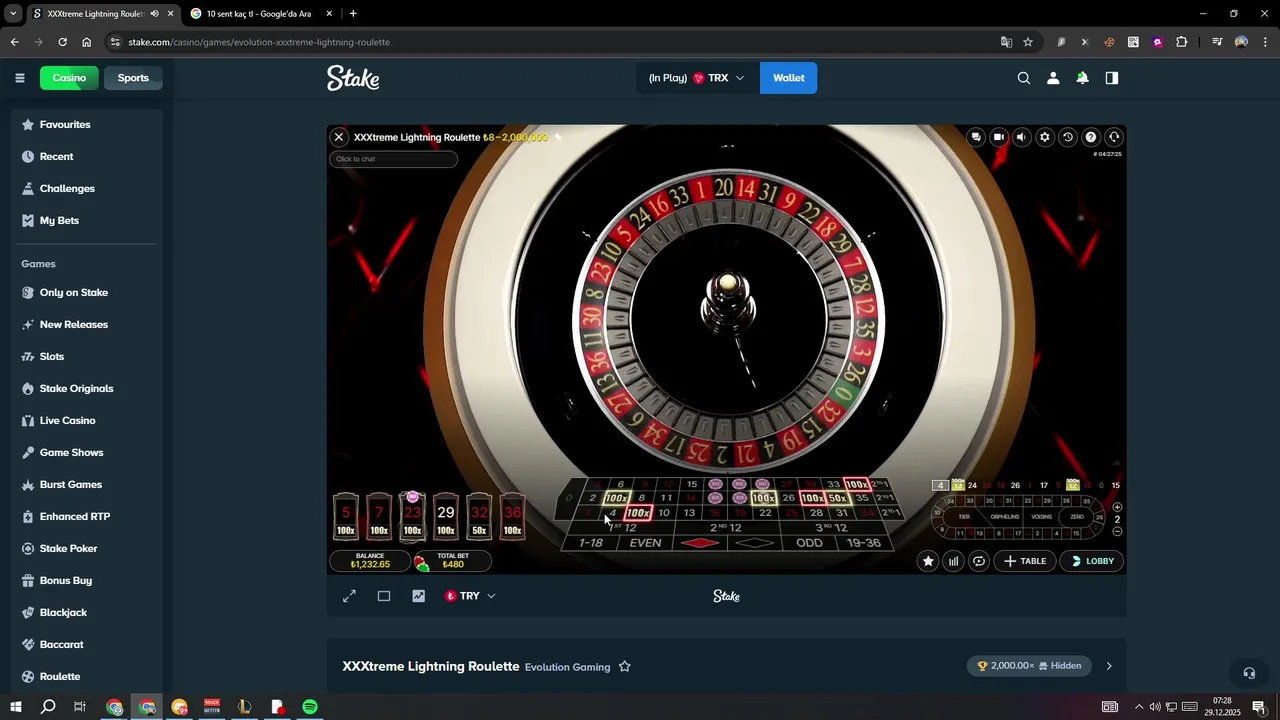The image size is (1280, 720).
Task: Contact live support headset icon in game
Action: 1114,137
